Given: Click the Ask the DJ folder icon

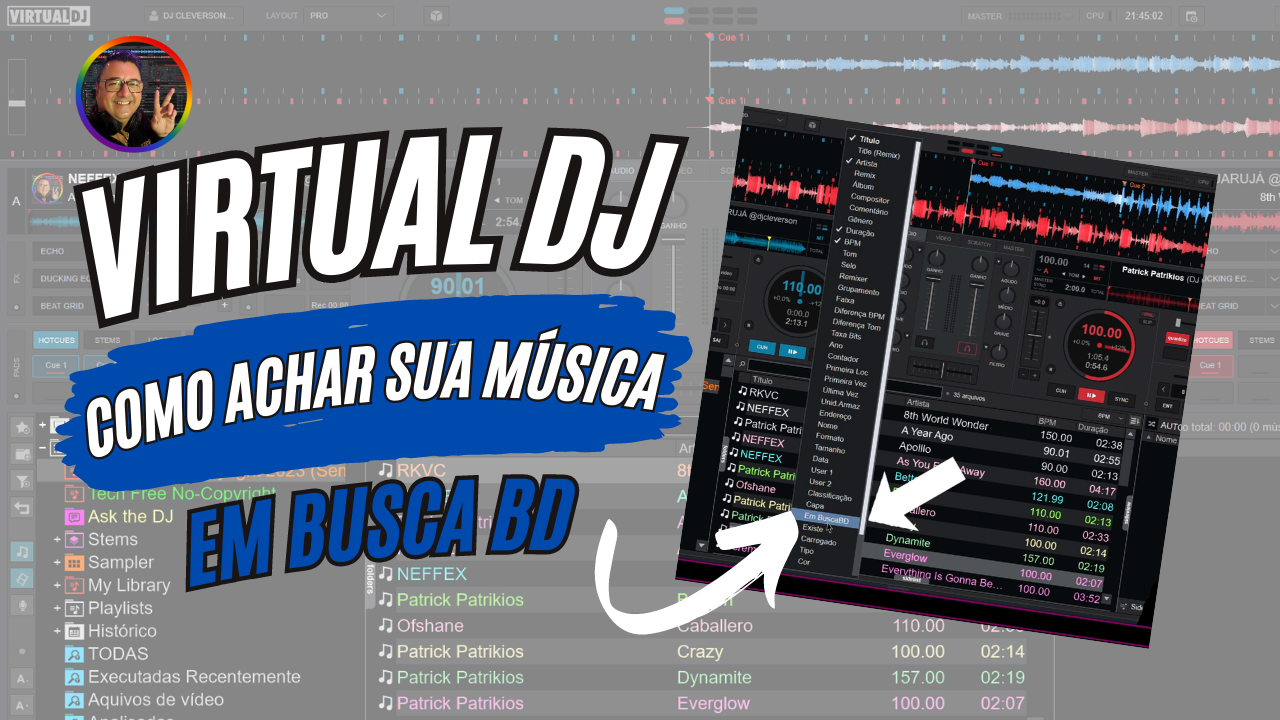Looking at the screenshot, I should 74,517.
